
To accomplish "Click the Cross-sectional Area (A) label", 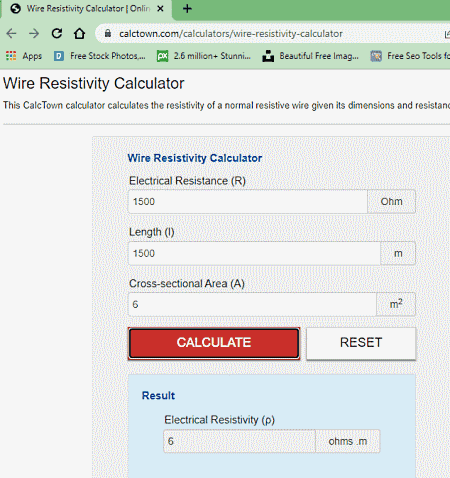I will tap(187, 283).
